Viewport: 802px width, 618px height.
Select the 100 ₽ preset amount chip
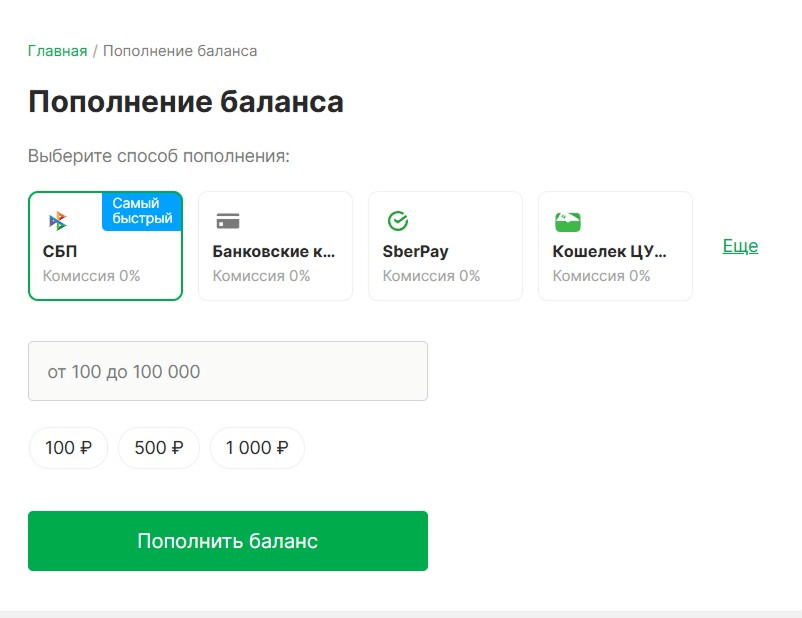click(x=67, y=447)
